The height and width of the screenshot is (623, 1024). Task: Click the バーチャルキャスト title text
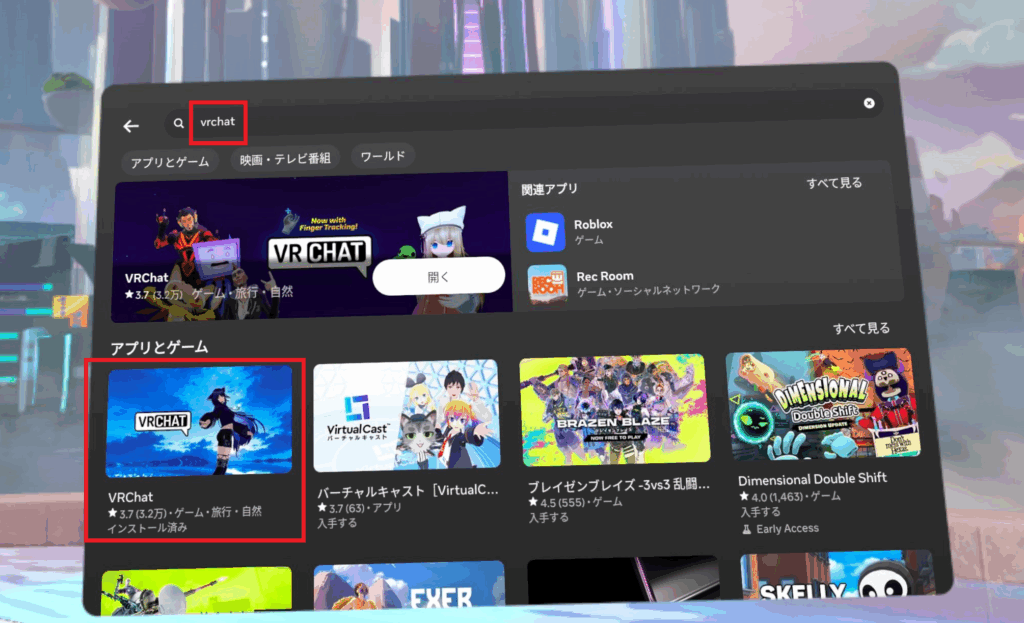[408, 490]
